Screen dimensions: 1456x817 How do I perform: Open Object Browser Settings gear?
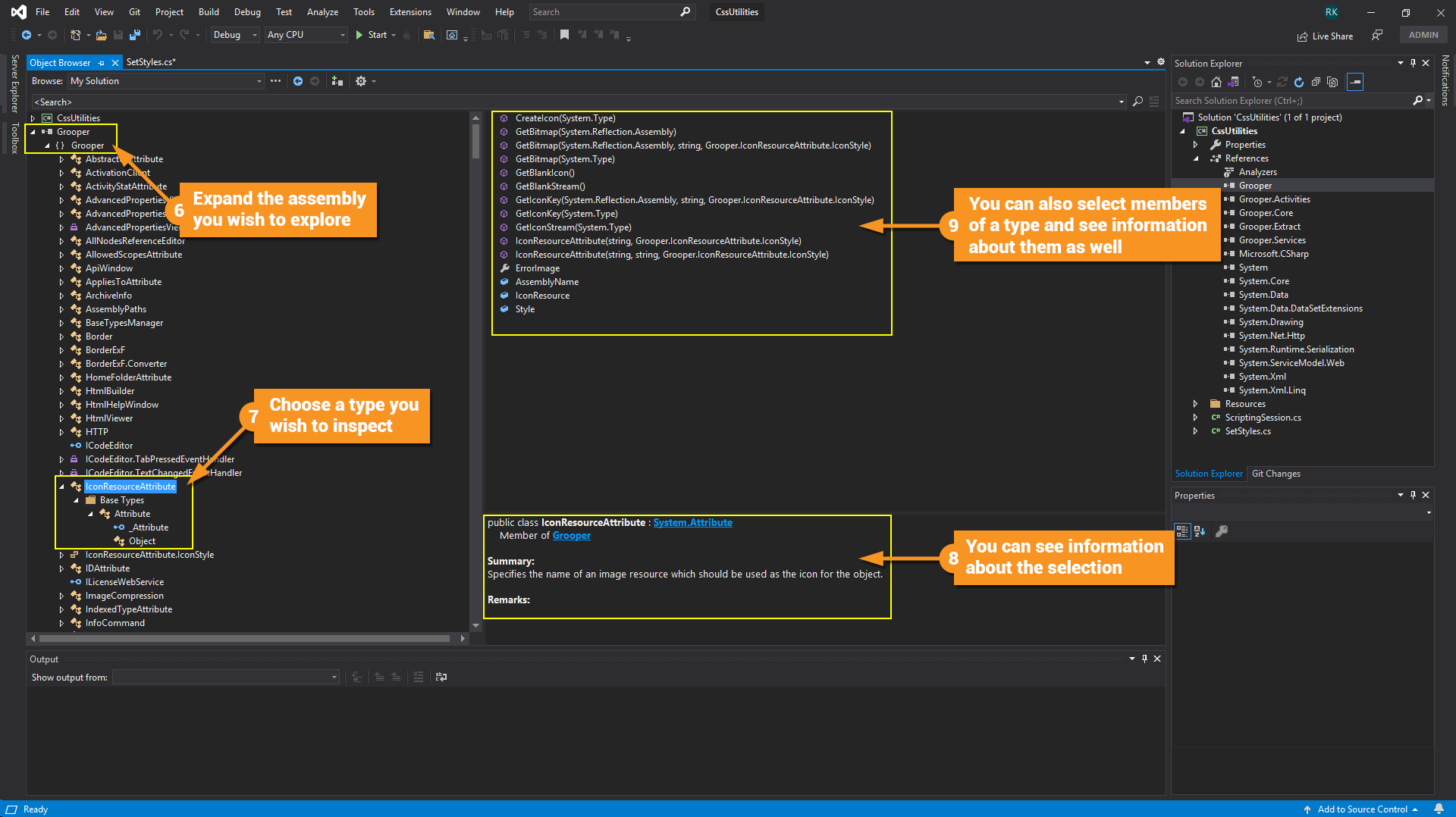point(361,81)
